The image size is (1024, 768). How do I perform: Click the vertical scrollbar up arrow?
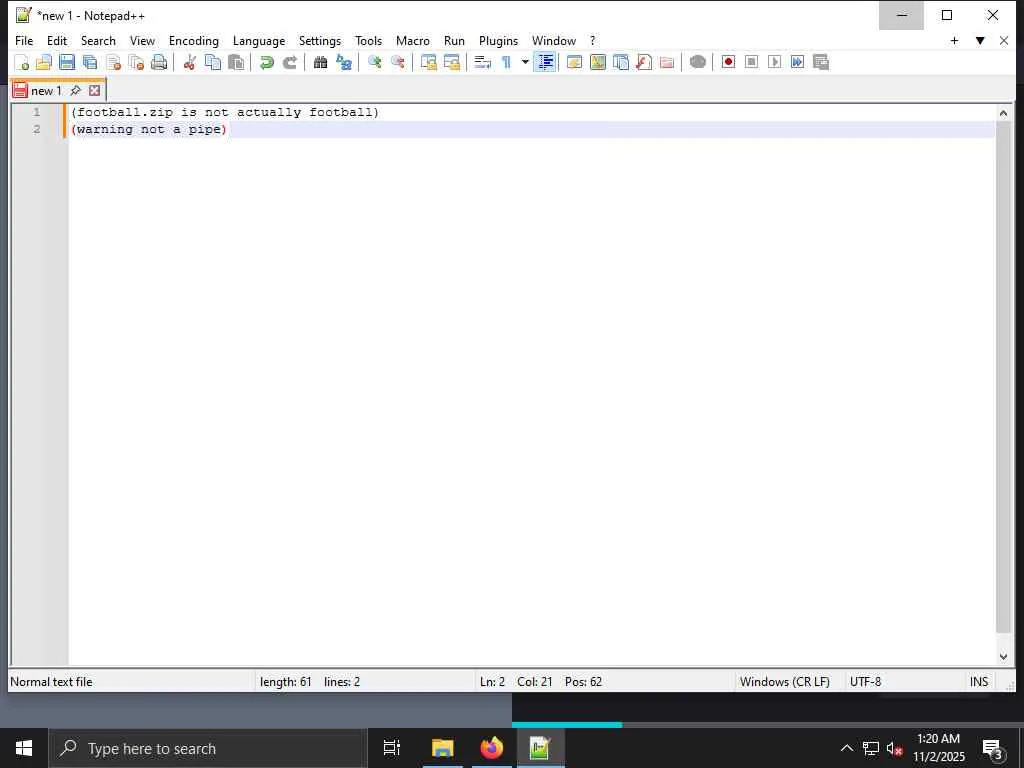tap(1003, 114)
